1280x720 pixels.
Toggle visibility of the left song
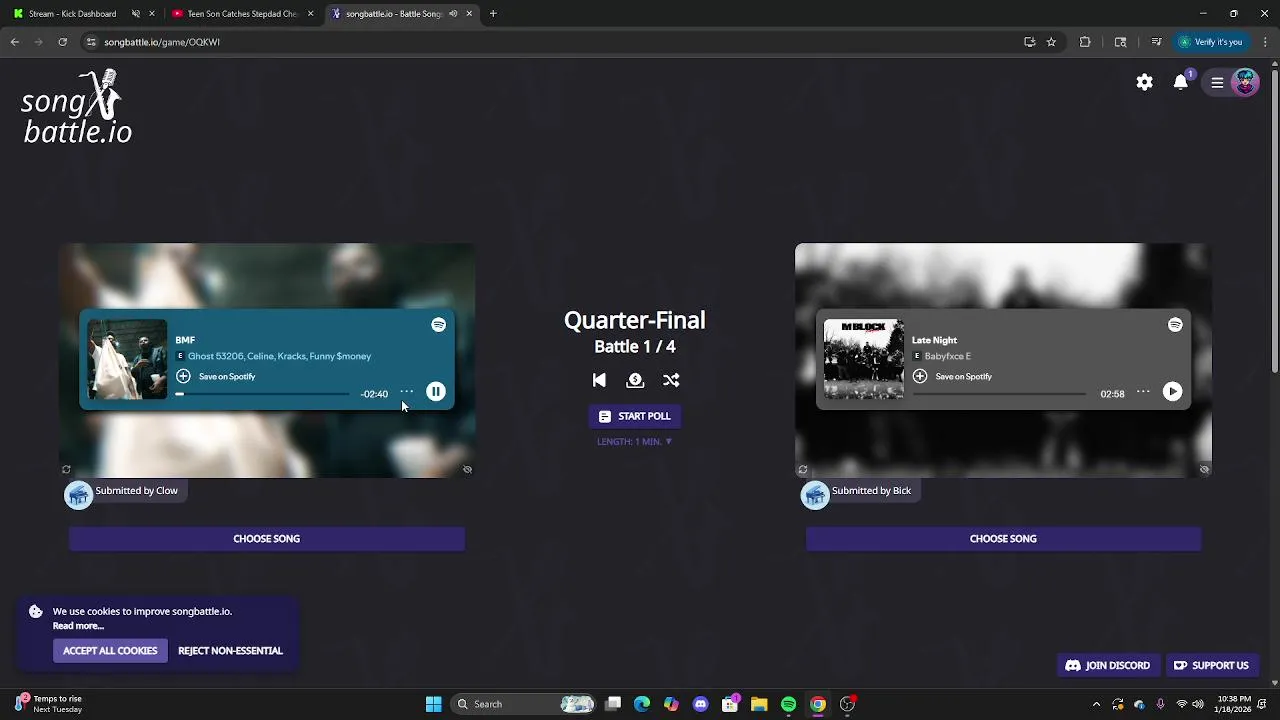click(x=467, y=469)
